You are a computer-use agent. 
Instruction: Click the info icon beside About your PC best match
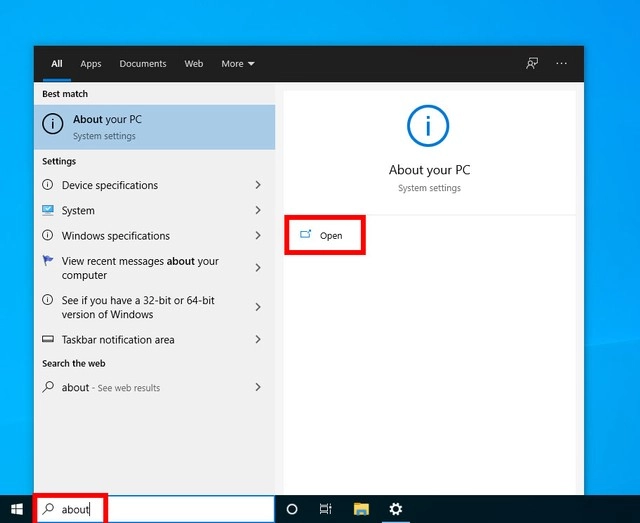coord(53,124)
